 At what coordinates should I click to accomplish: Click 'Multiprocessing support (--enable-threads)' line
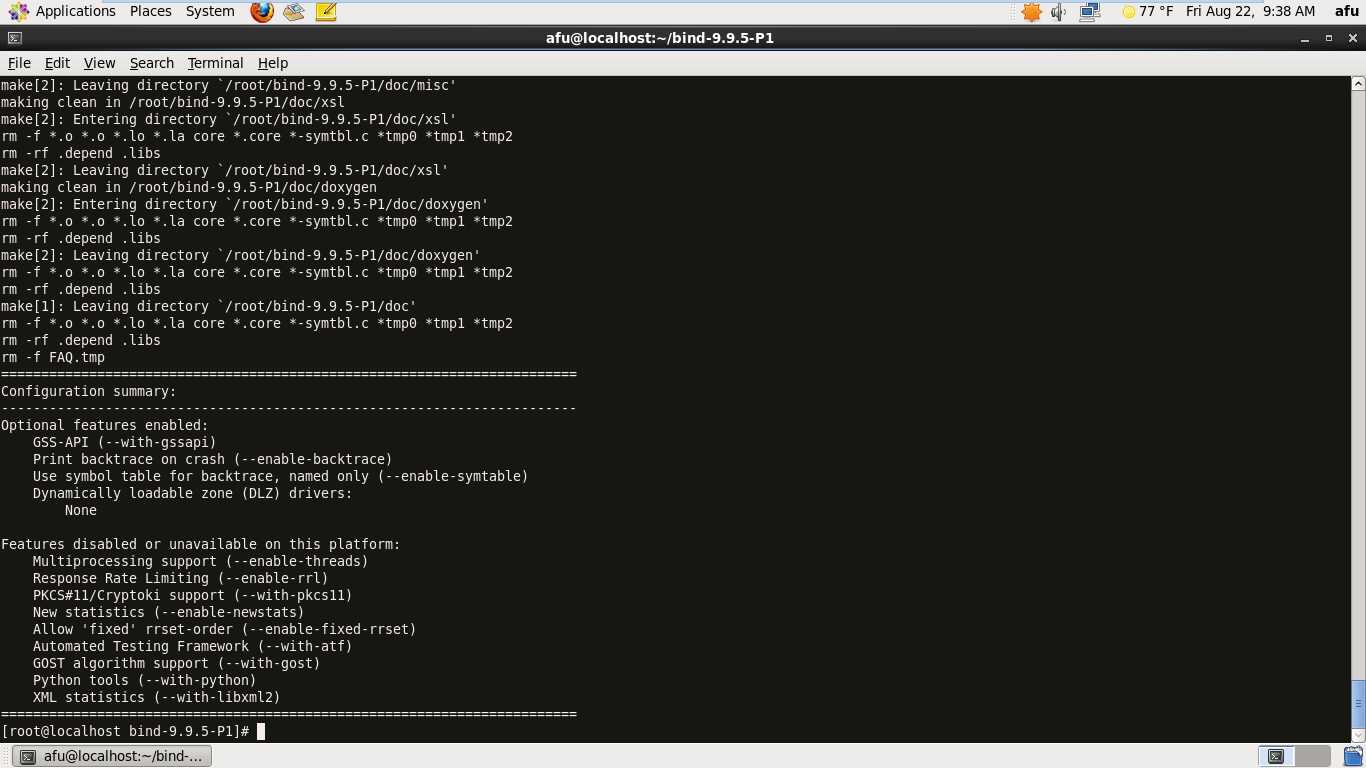201,561
